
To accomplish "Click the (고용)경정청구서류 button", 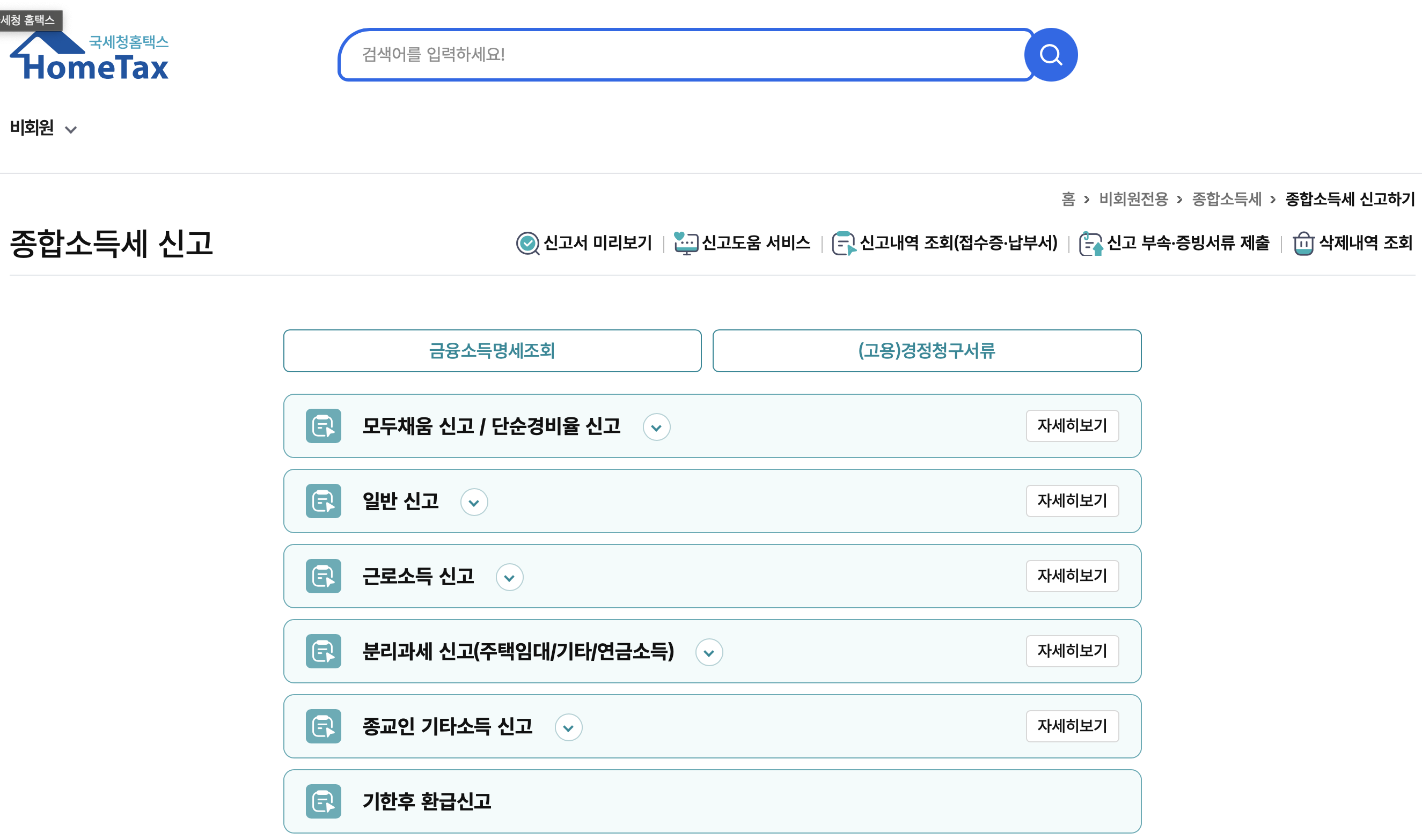I will (x=927, y=351).
